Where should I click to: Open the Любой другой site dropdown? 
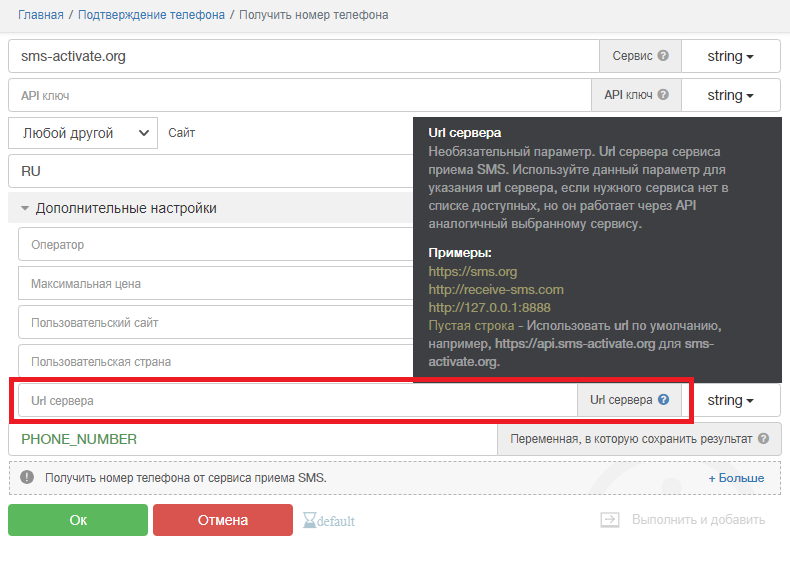83,133
